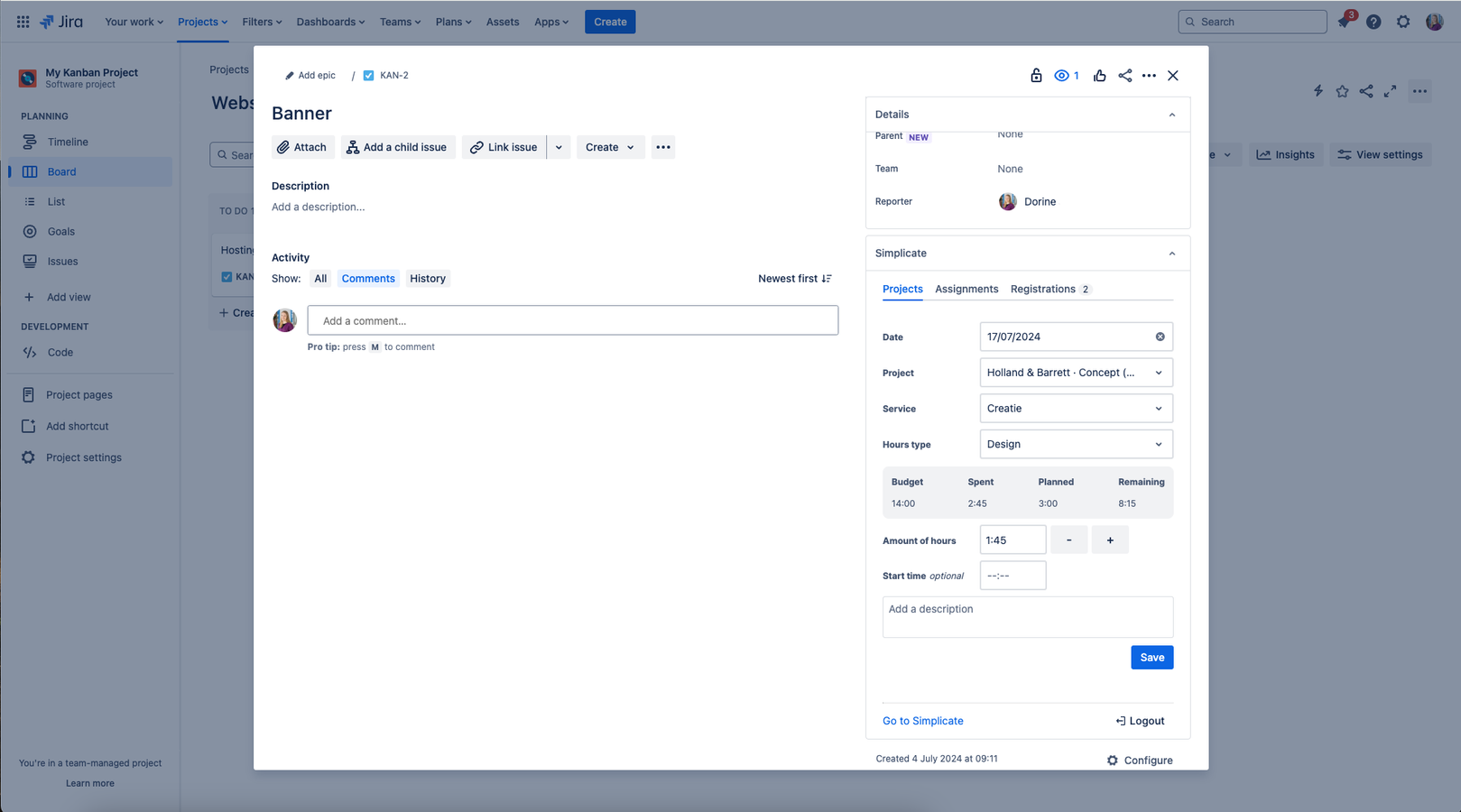Switch to Assignments tab
The image size is (1461, 812).
click(966, 289)
